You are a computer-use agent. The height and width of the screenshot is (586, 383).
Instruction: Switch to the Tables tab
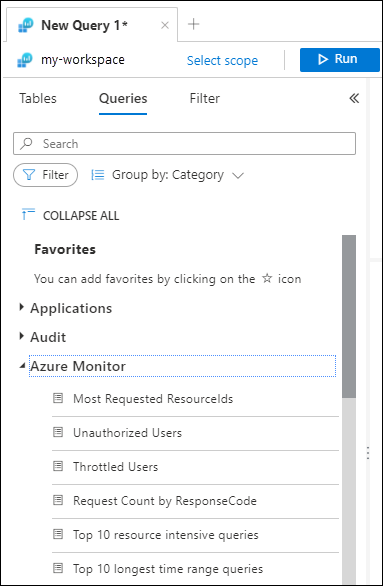tap(38, 98)
